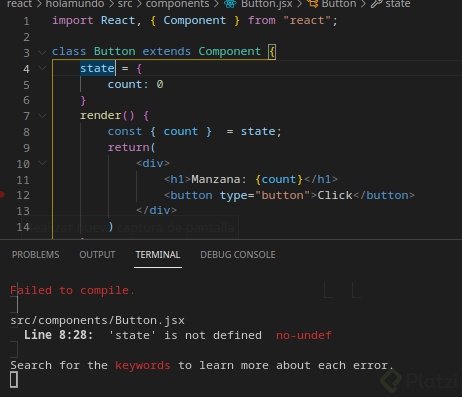Image resolution: width=462 pixels, height=397 pixels.
Task: Click the type="button" attribute on line 12
Action: pyautogui.click(x=265, y=195)
